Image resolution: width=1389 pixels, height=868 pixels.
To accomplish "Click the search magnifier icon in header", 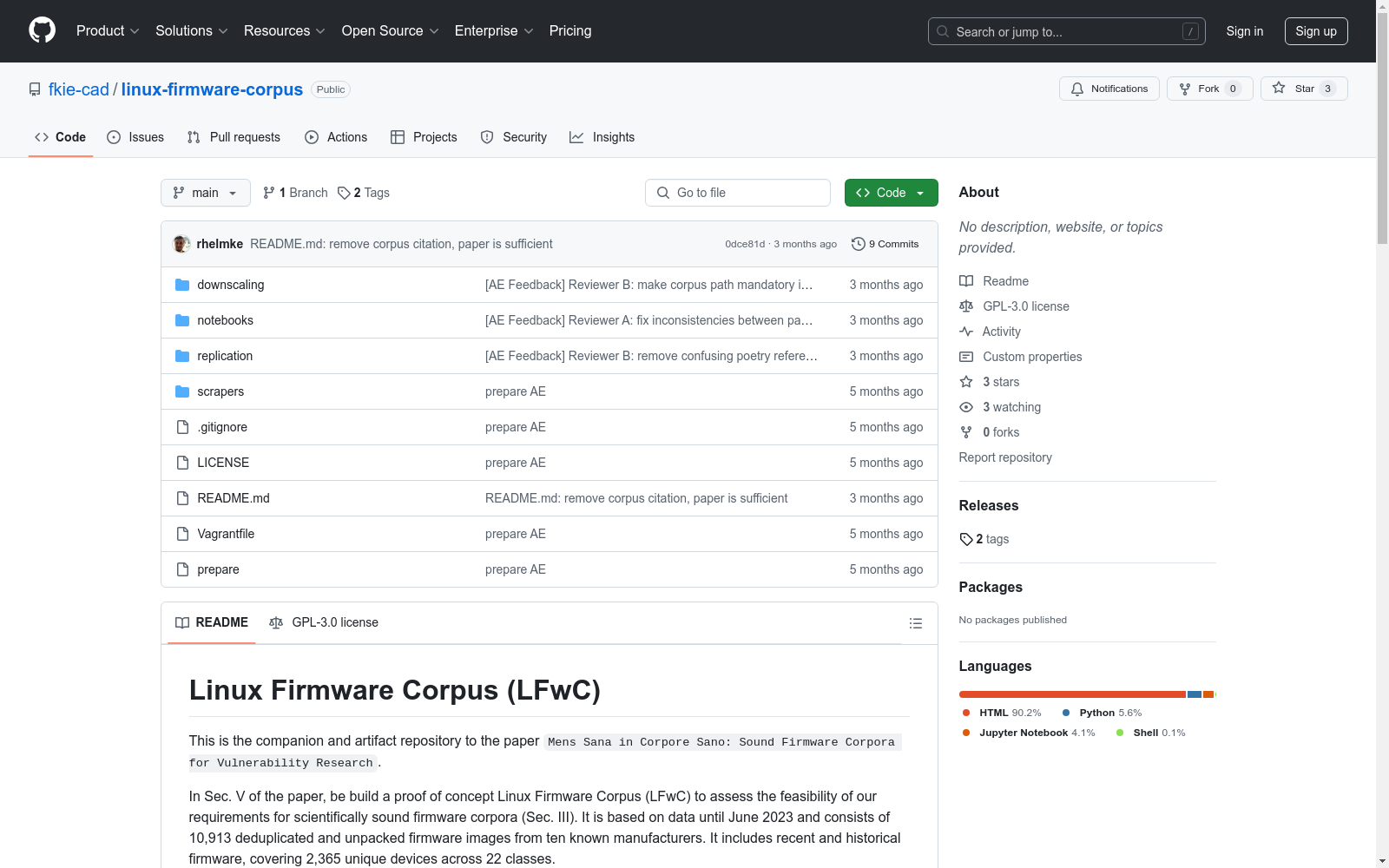I will [x=943, y=31].
